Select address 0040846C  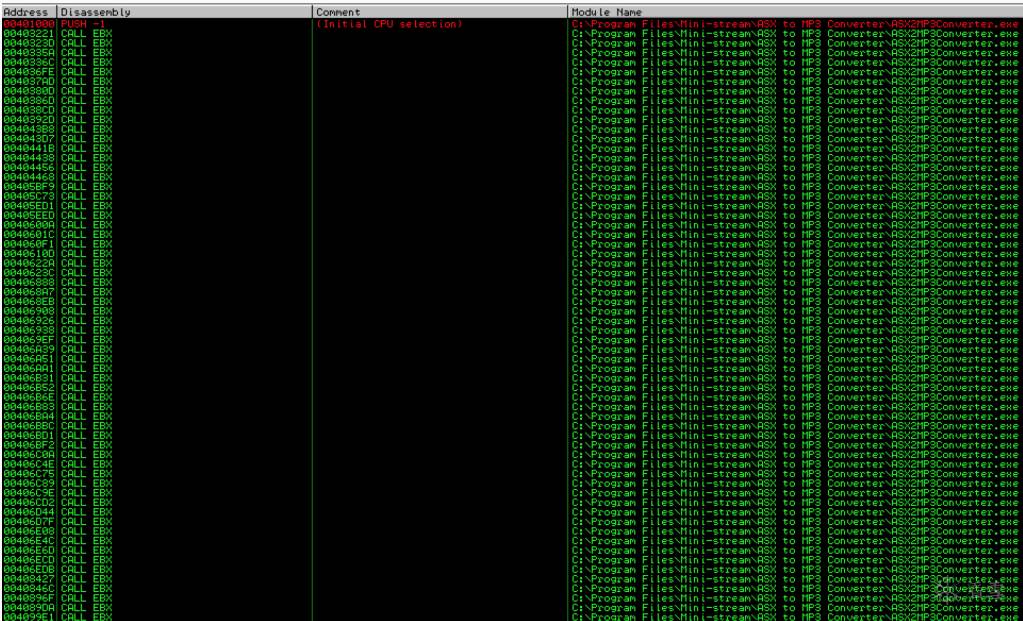(29, 588)
